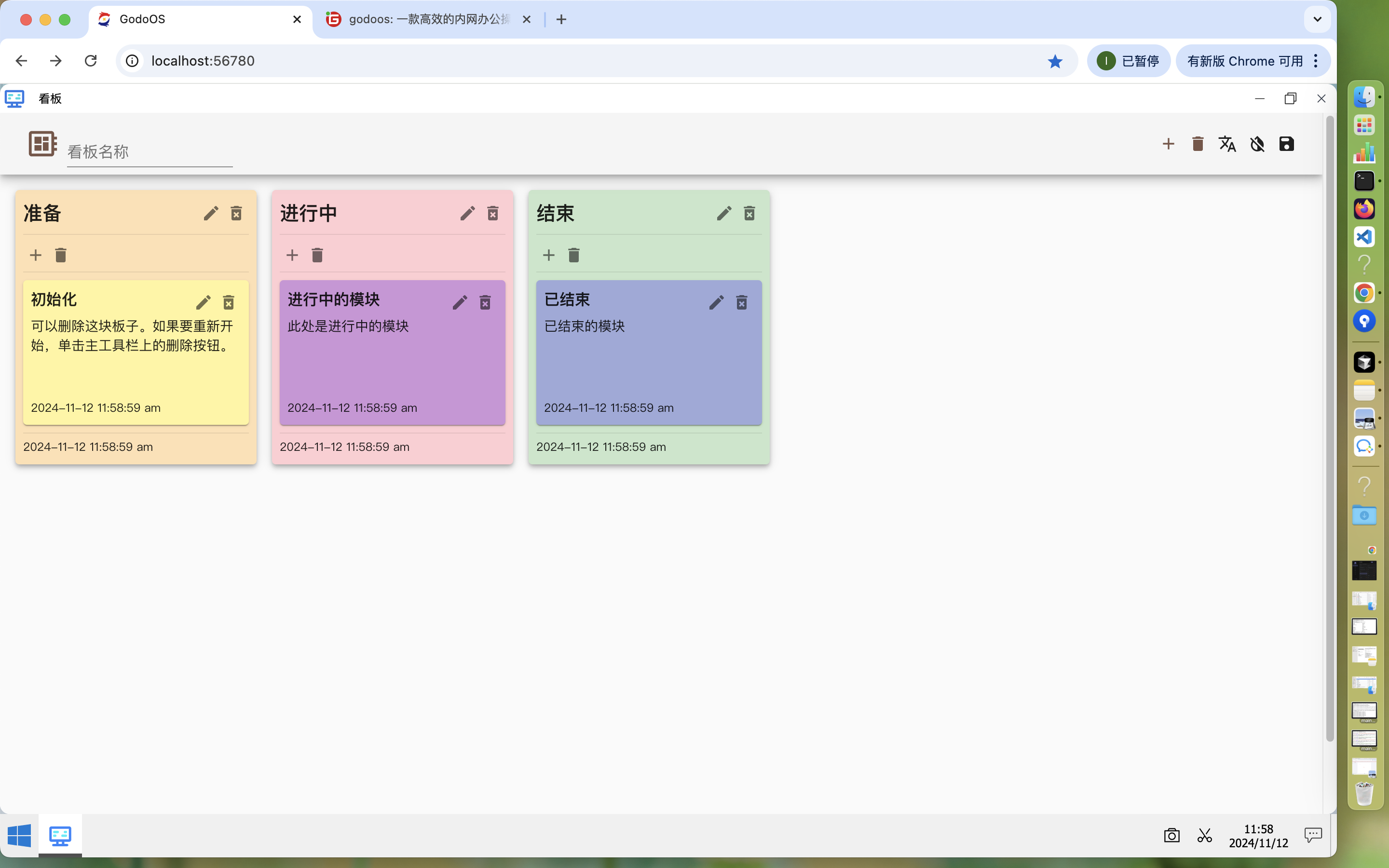Click the 准备 column heading

click(42, 214)
